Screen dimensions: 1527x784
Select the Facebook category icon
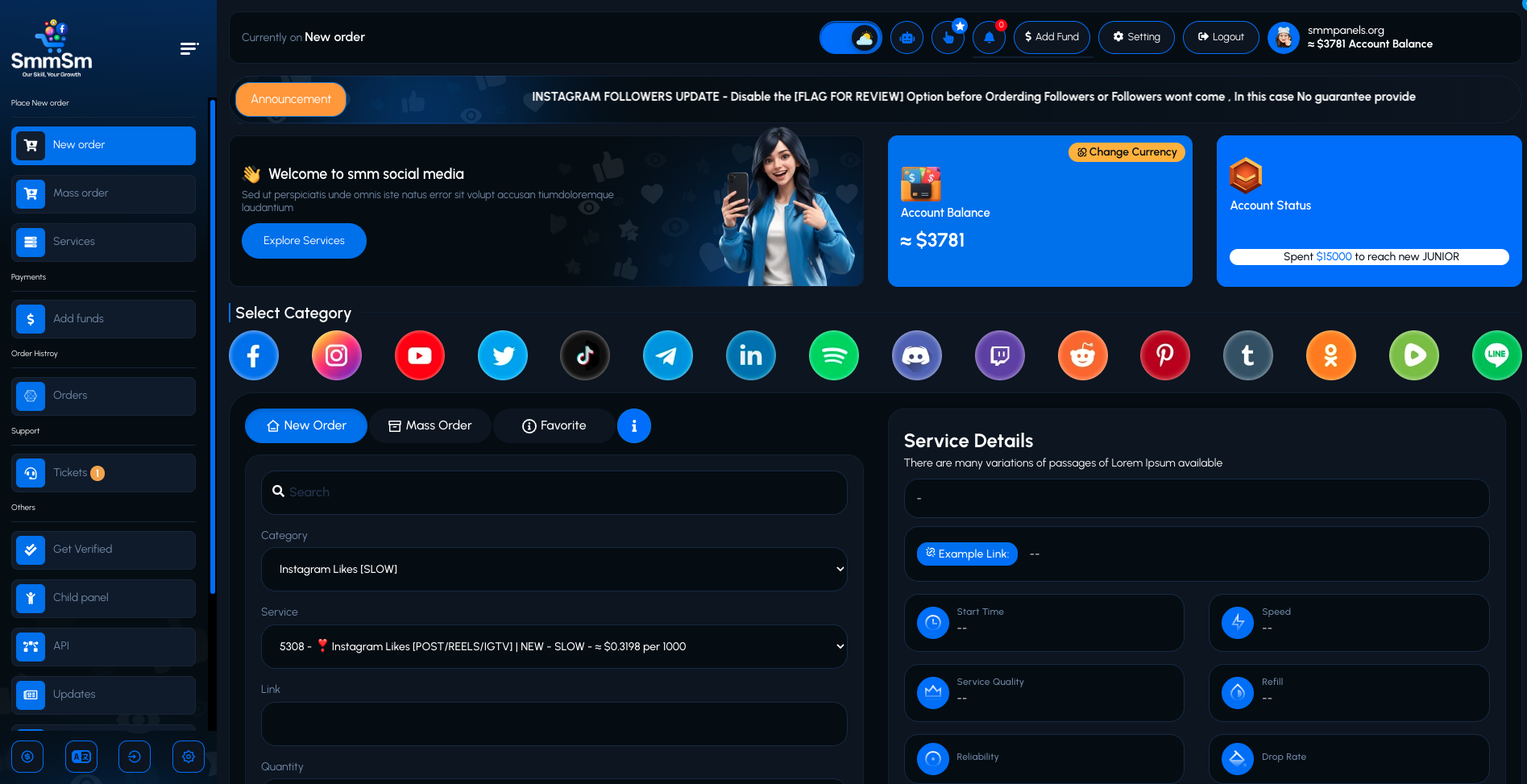(254, 355)
